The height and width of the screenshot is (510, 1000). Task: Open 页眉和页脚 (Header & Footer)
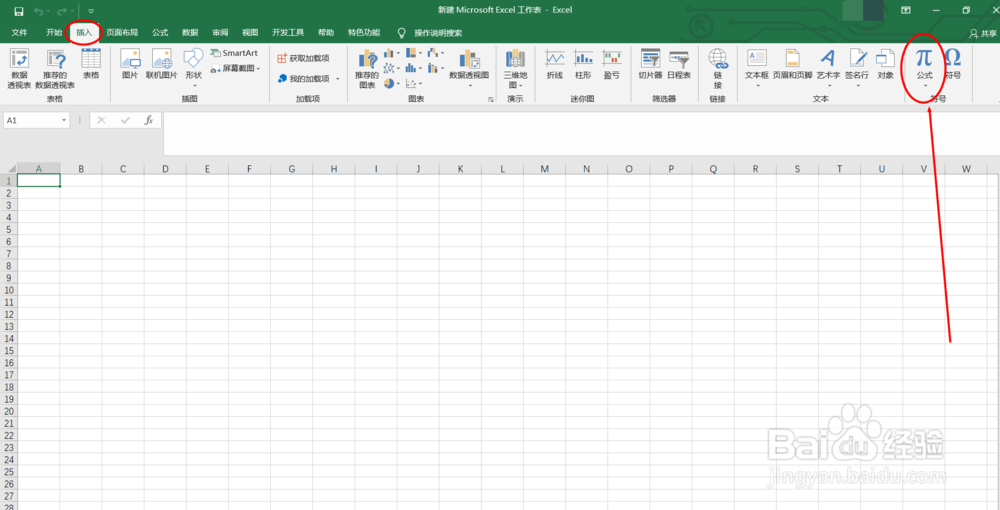coord(793,64)
